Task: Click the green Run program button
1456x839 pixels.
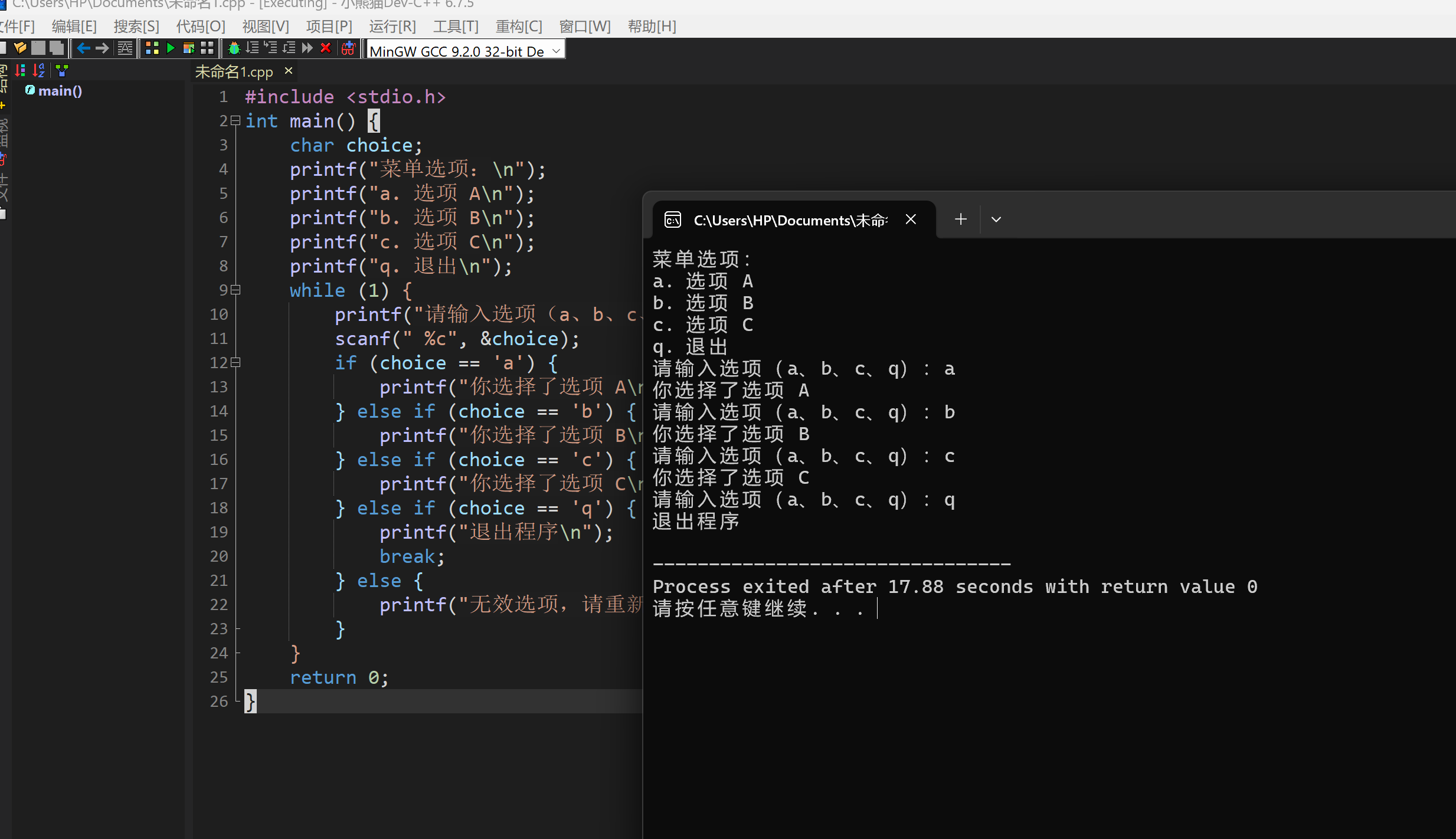Action: click(x=171, y=48)
